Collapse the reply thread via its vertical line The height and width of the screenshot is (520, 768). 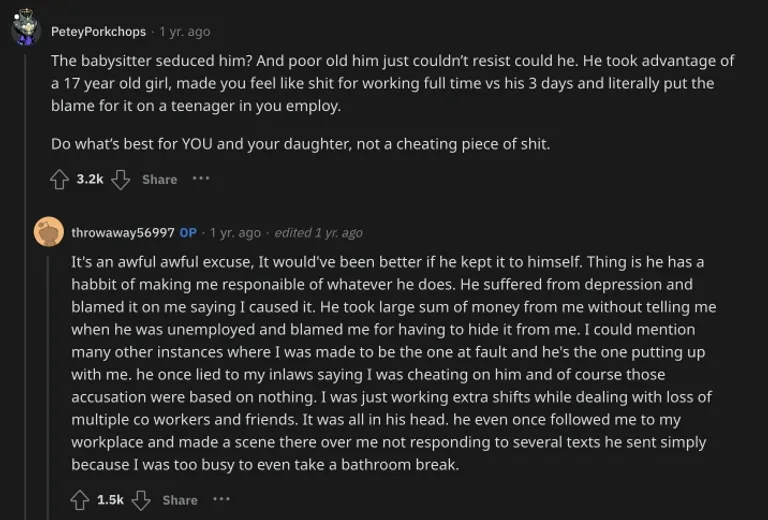click(49, 380)
